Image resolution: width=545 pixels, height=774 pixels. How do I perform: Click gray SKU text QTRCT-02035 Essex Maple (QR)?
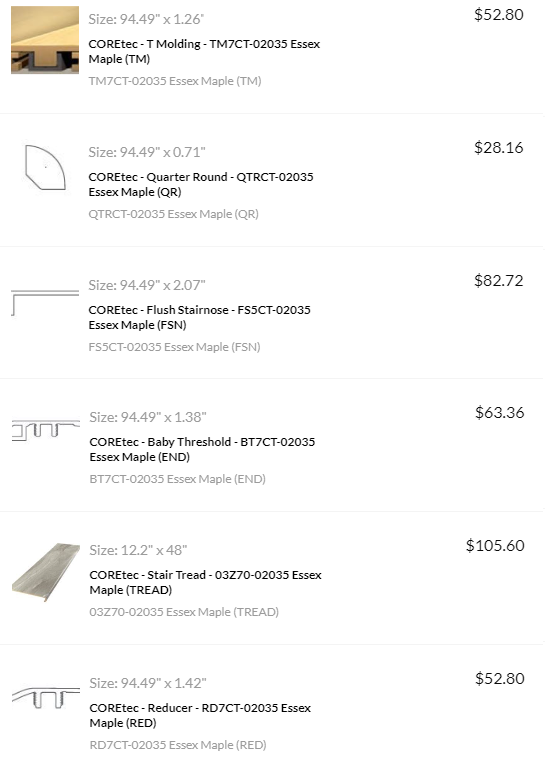pyautogui.click(x=173, y=214)
